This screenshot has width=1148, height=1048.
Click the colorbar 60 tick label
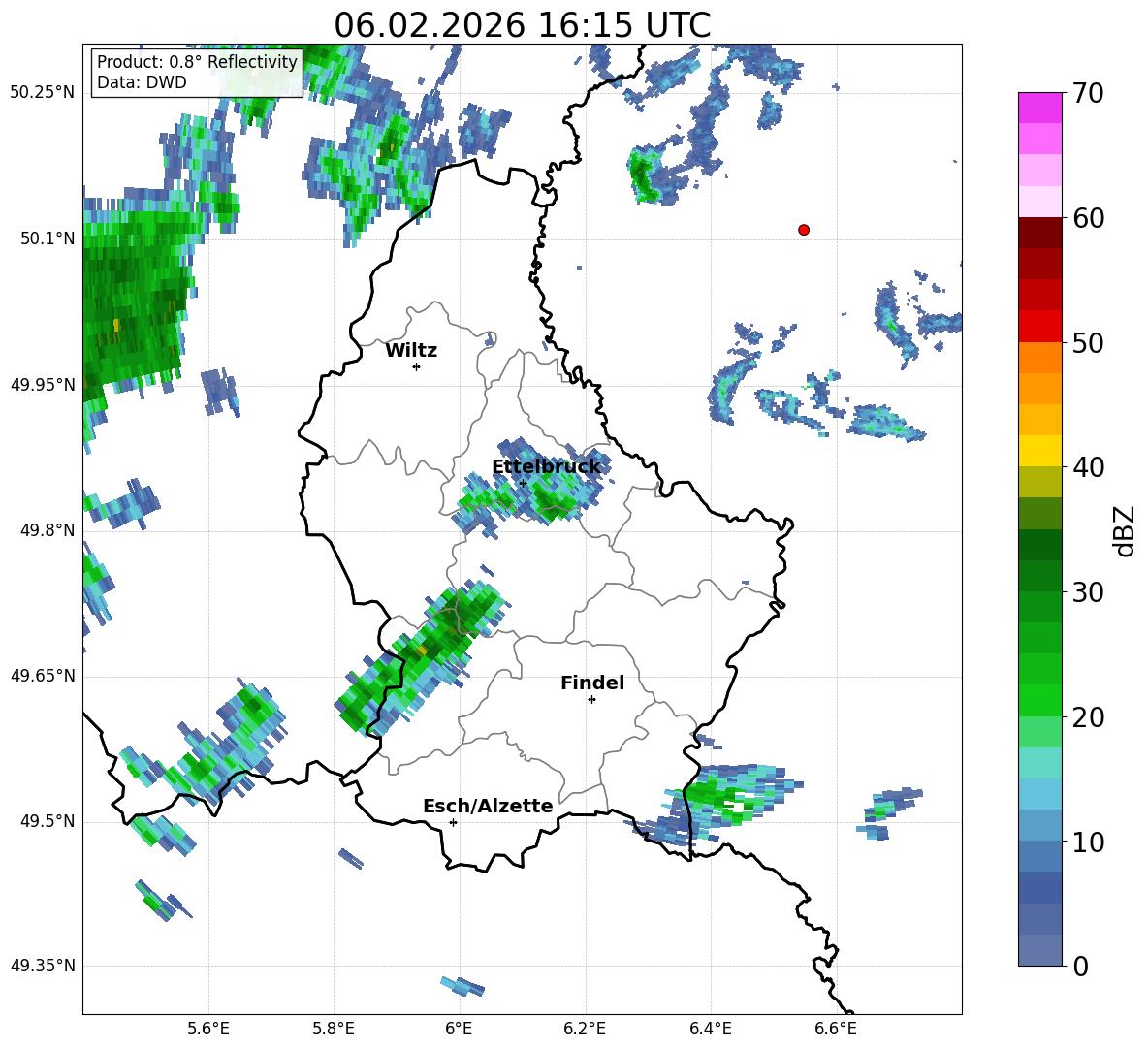tap(1088, 218)
